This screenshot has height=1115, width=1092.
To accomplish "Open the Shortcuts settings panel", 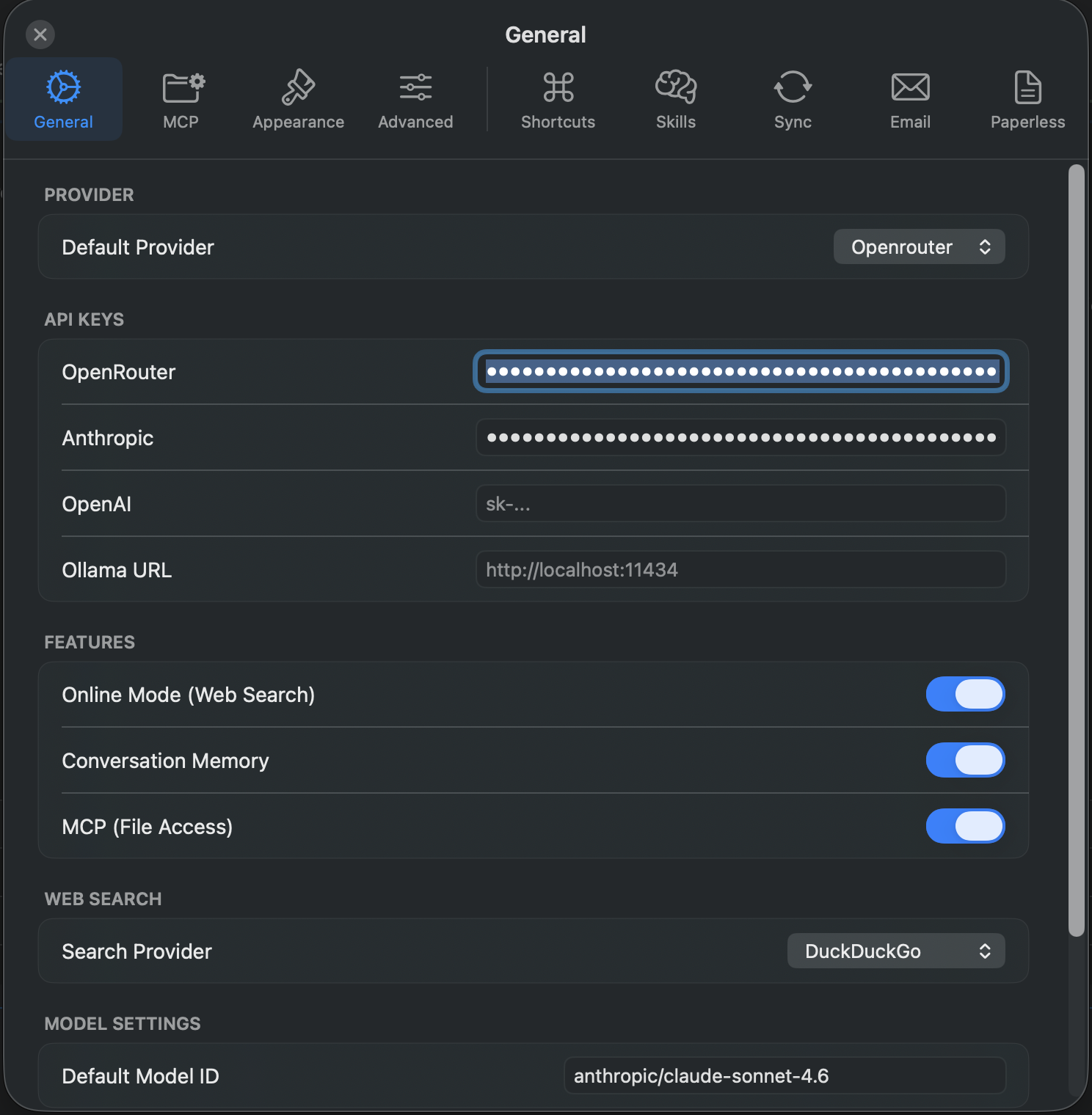I will coord(558,99).
